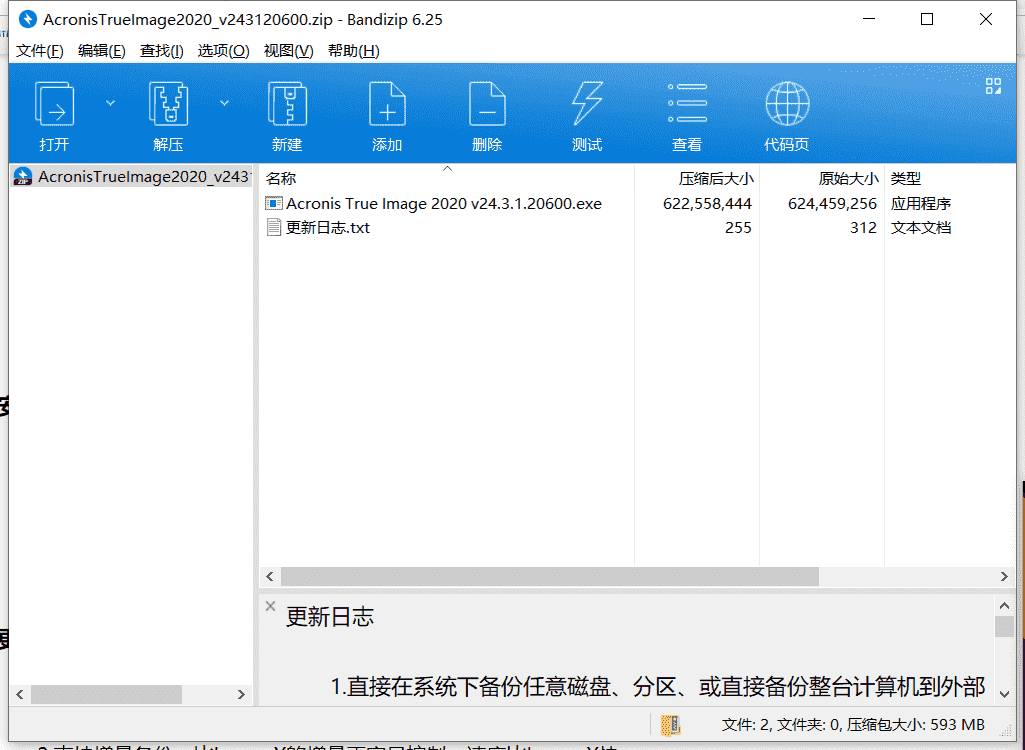Maximize the Bandizip window
Viewport: 1025px width, 750px height.
point(927,19)
